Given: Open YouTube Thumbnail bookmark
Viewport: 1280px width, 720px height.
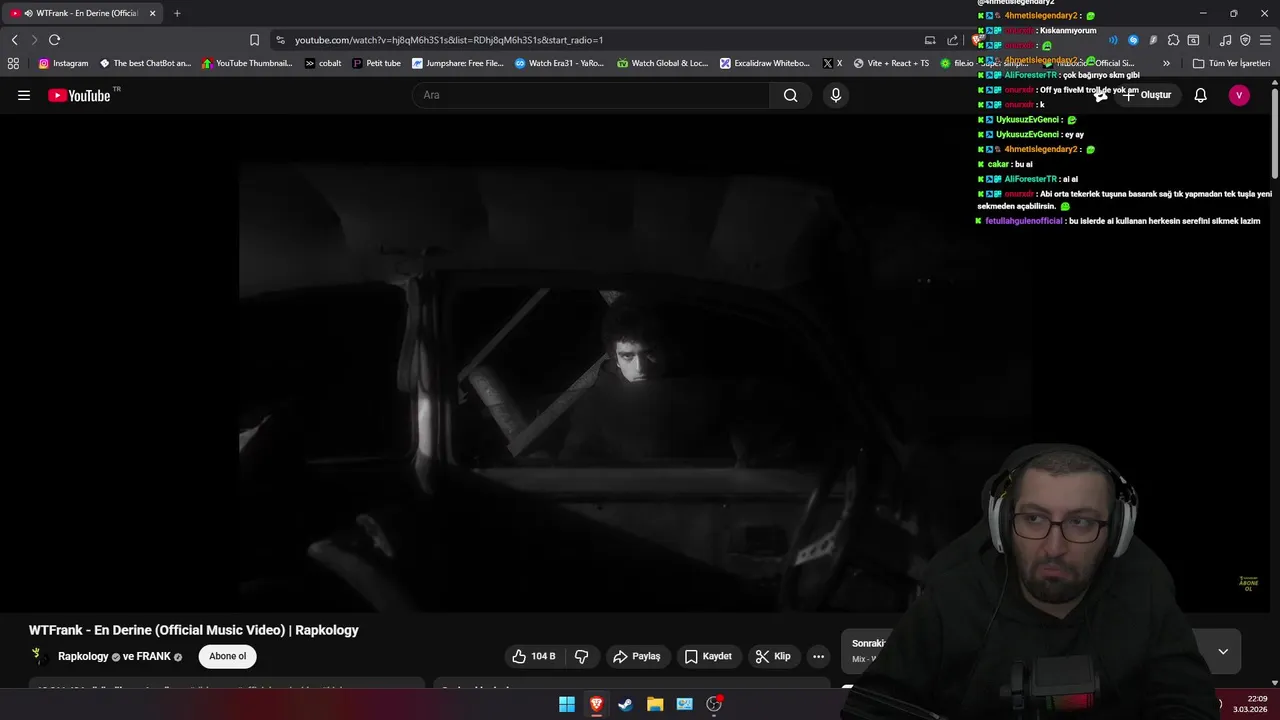Looking at the screenshot, I should pos(247,63).
